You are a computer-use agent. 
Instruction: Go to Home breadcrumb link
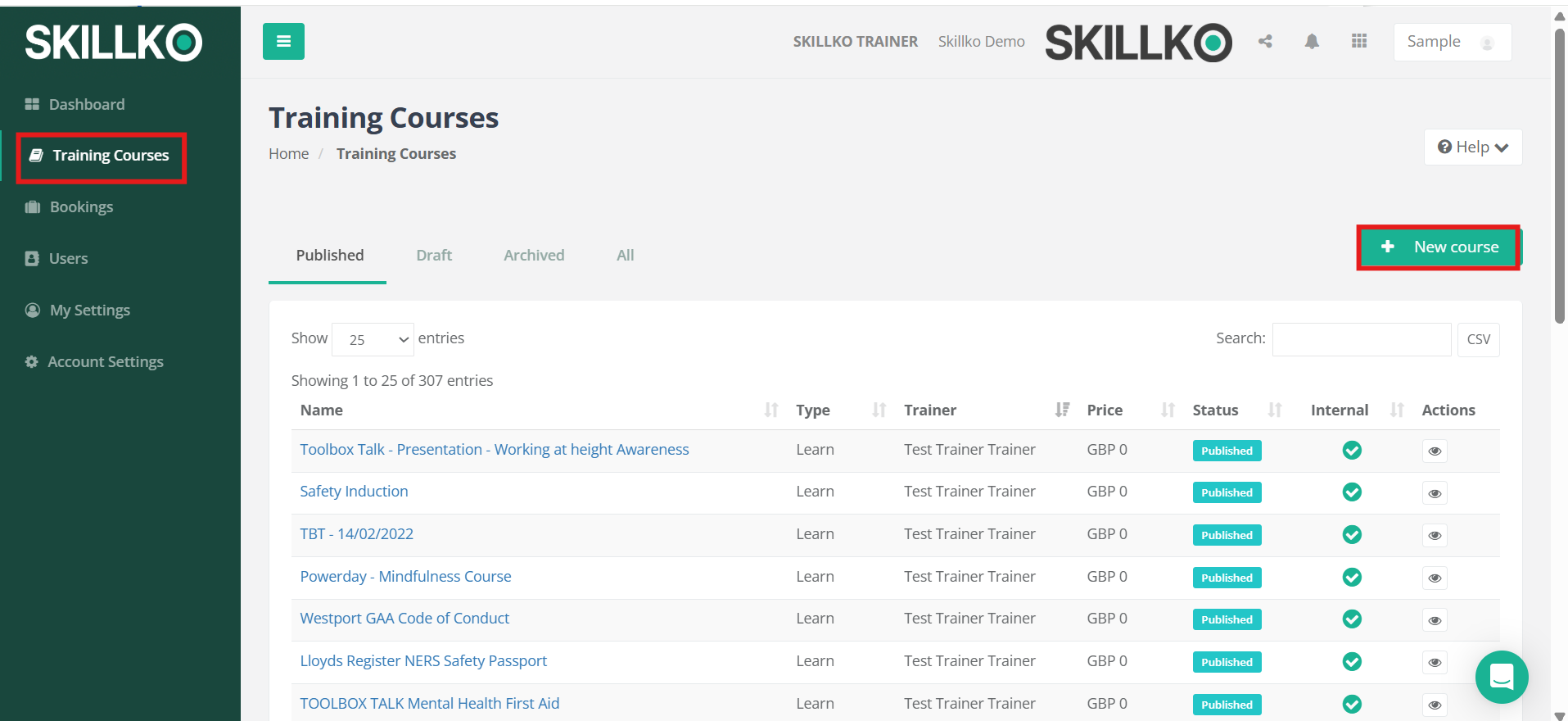[289, 154]
